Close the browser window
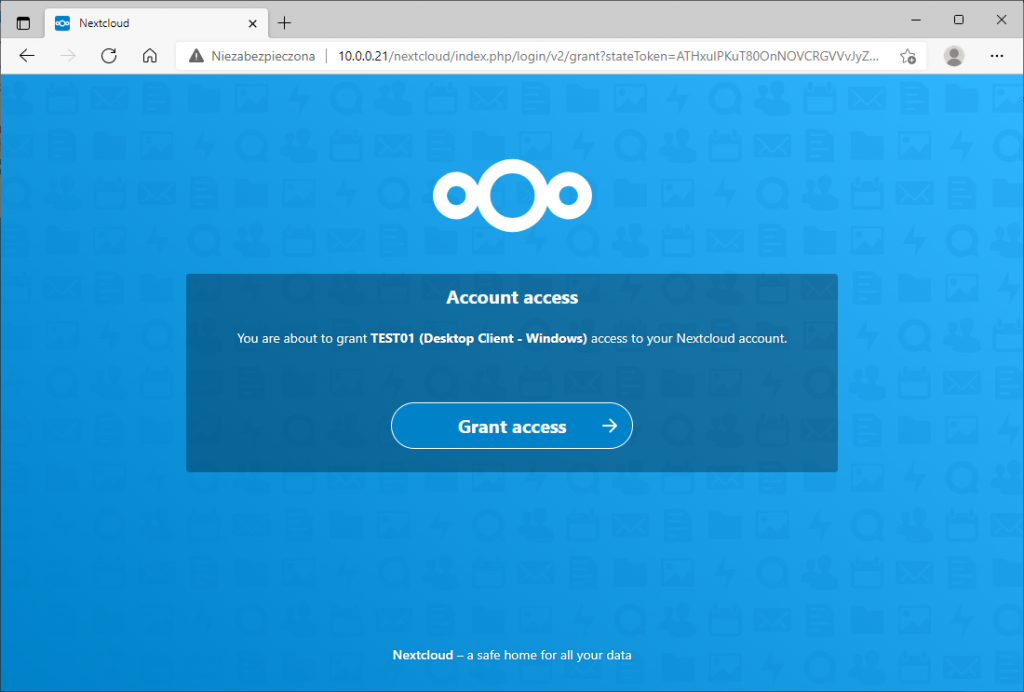Screen dimensions: 1024x692 tap(1001, 20)
